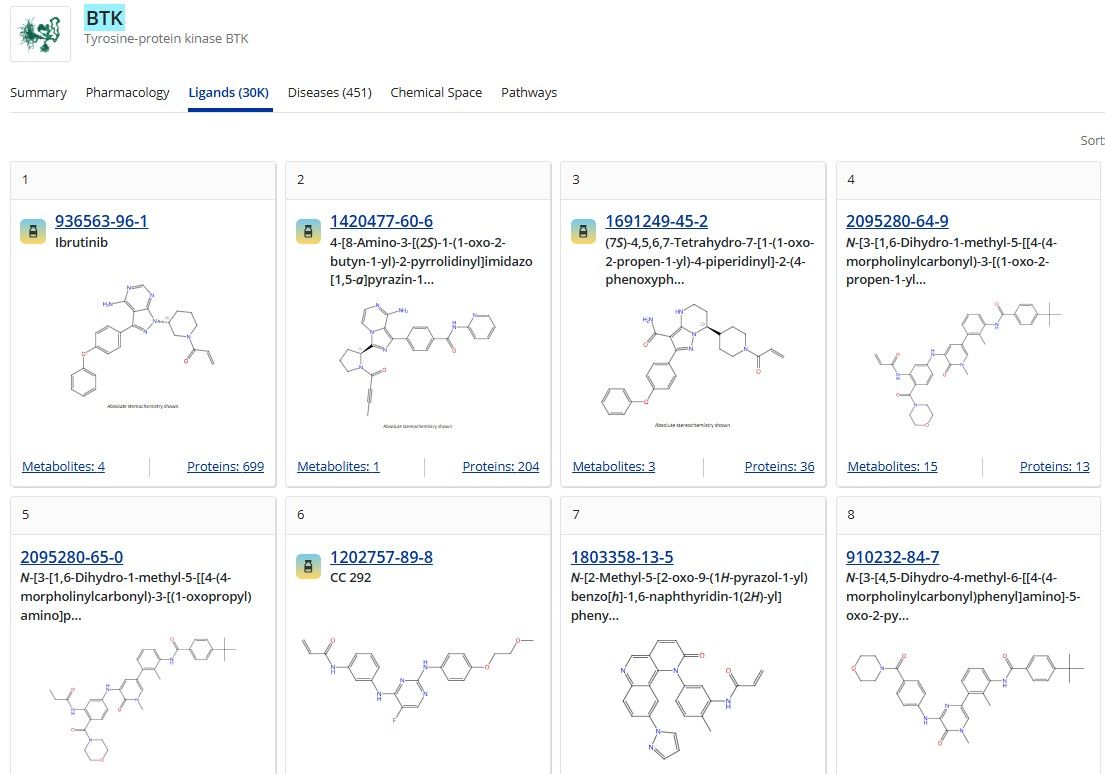Open the 936563-96-1 ligand link
1105x774 pixels.
tap(101, 221)
